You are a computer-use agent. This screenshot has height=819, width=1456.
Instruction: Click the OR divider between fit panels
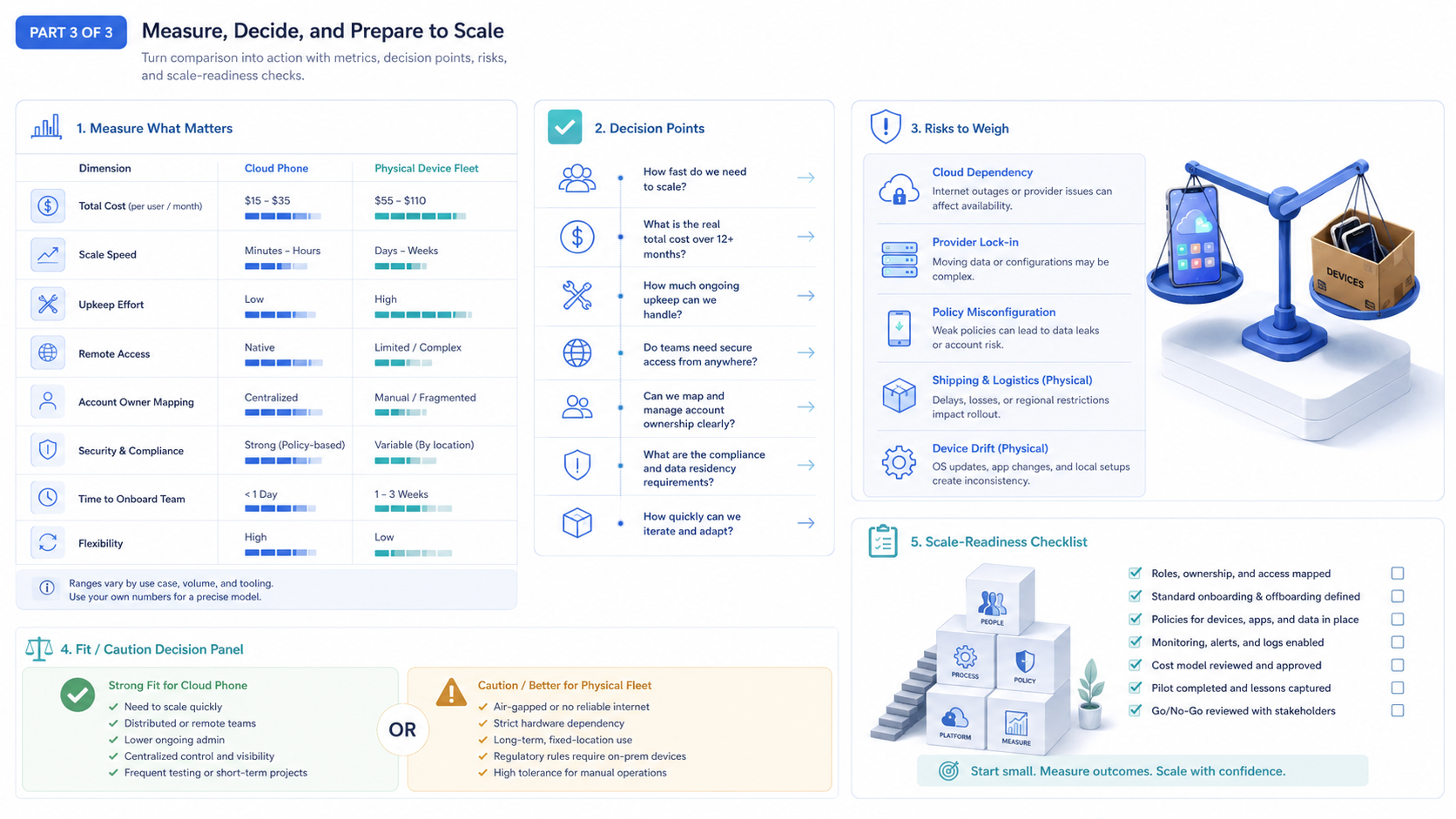pos(402,729)
